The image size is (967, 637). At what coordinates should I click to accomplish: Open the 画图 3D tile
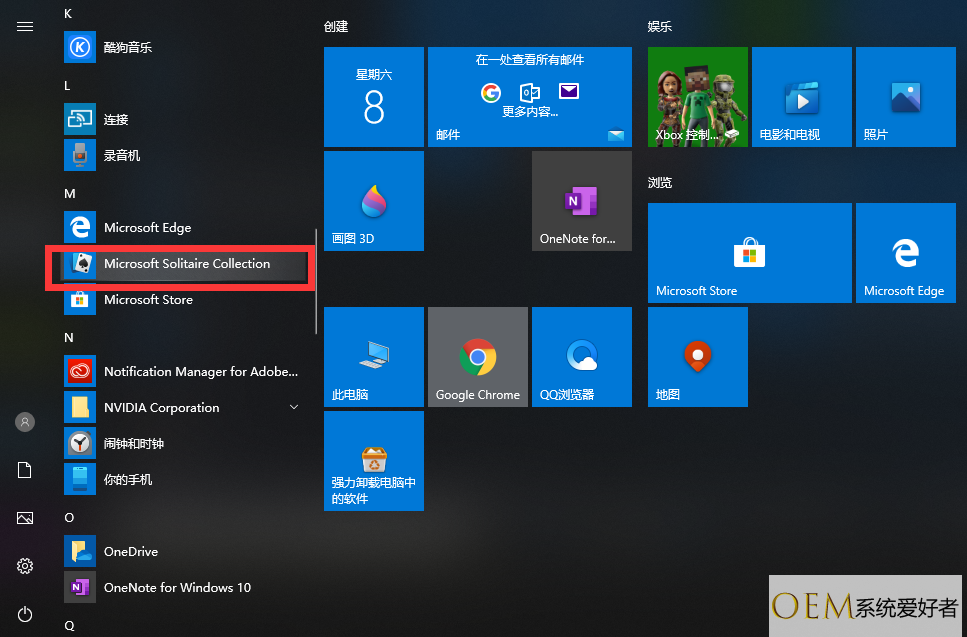click(374, 201)
